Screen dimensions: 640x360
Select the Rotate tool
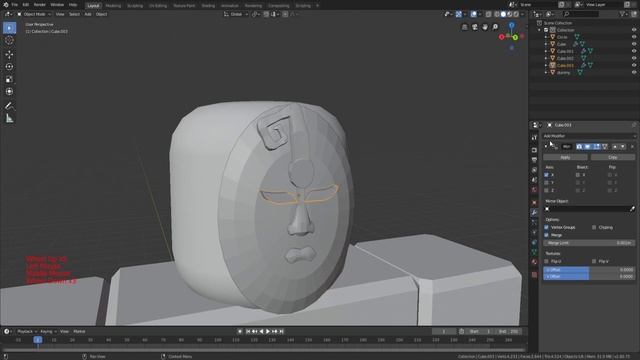coord(9,67)
